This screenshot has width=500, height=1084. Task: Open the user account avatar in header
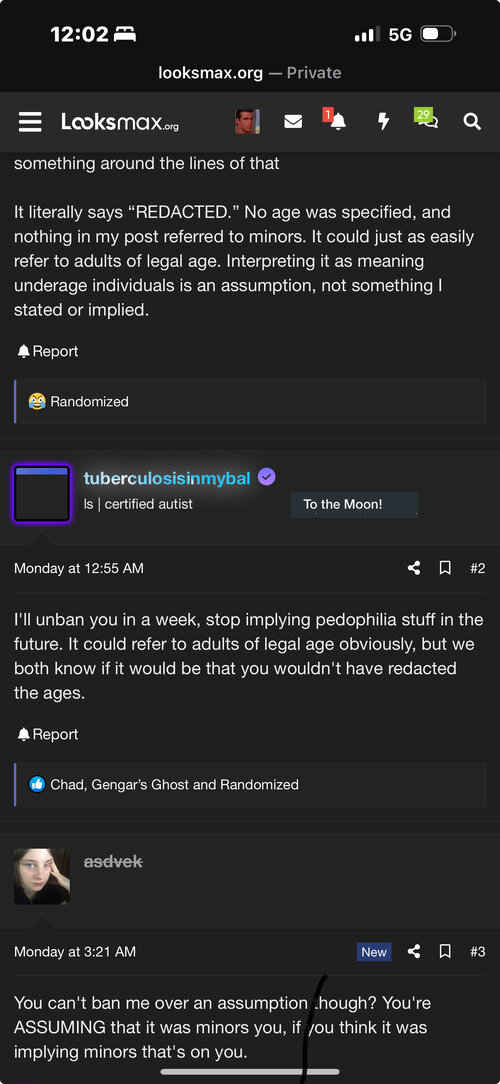(x=247, y=122)
